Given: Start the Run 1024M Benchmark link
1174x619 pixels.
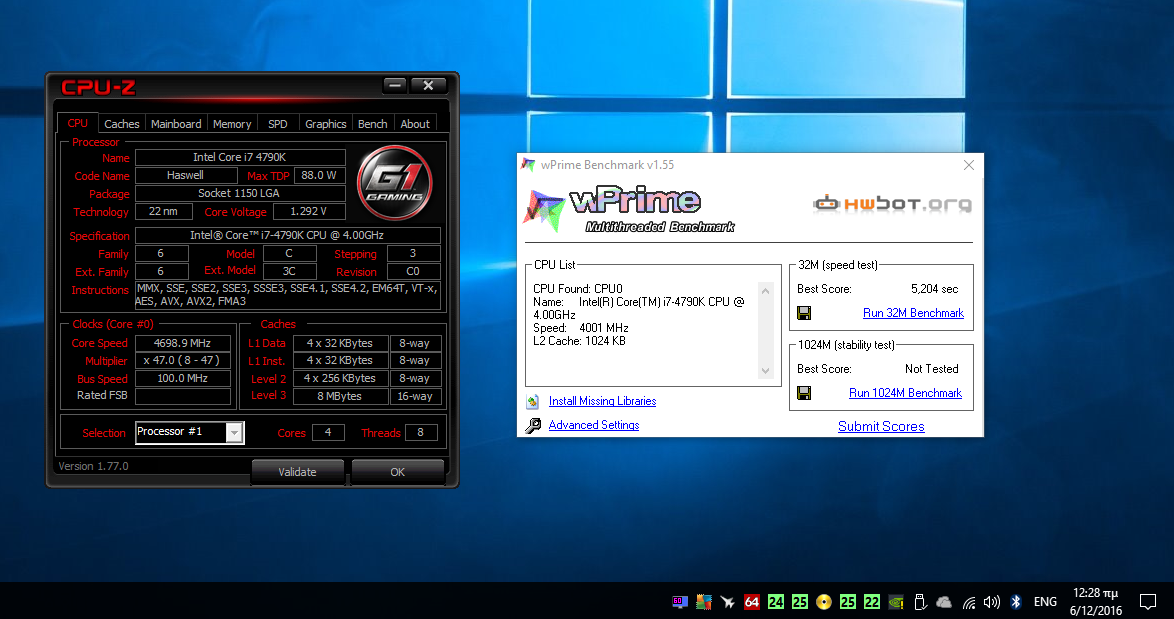Looking at the screenshot, I should tap(905, 393).
